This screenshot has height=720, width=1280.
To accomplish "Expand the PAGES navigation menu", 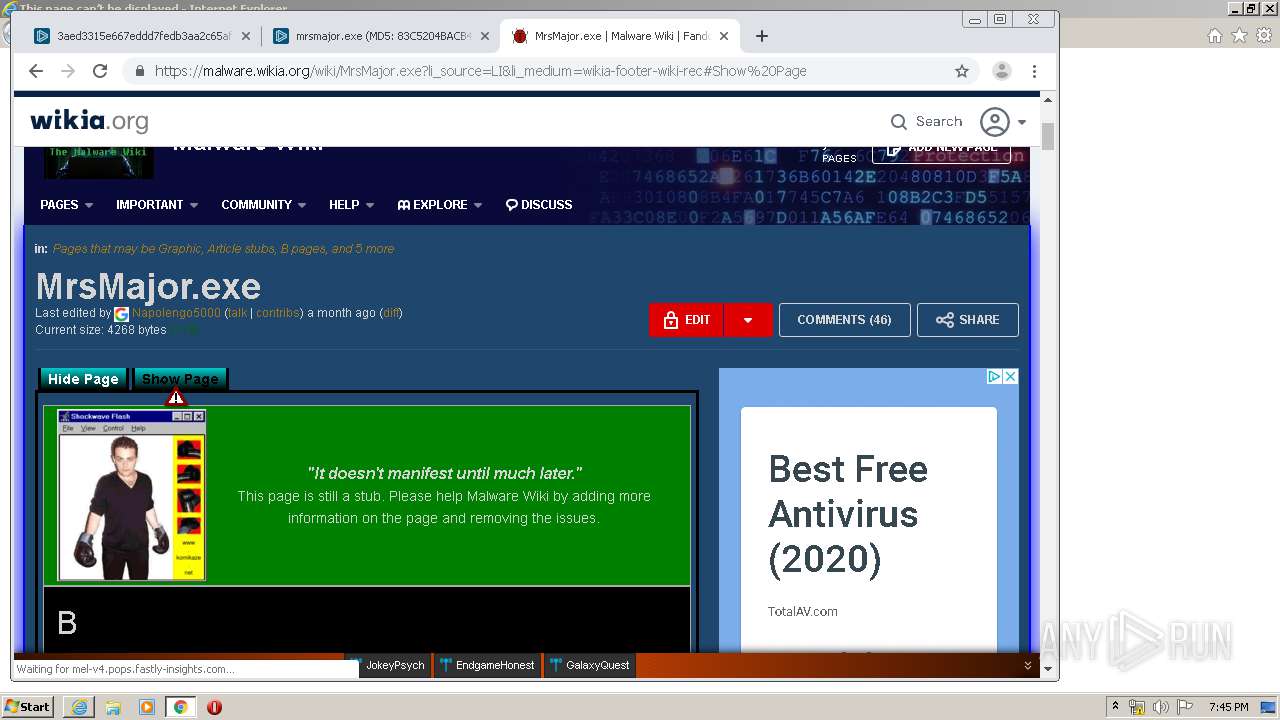I will pyautogui.click(x=66, y=204).
